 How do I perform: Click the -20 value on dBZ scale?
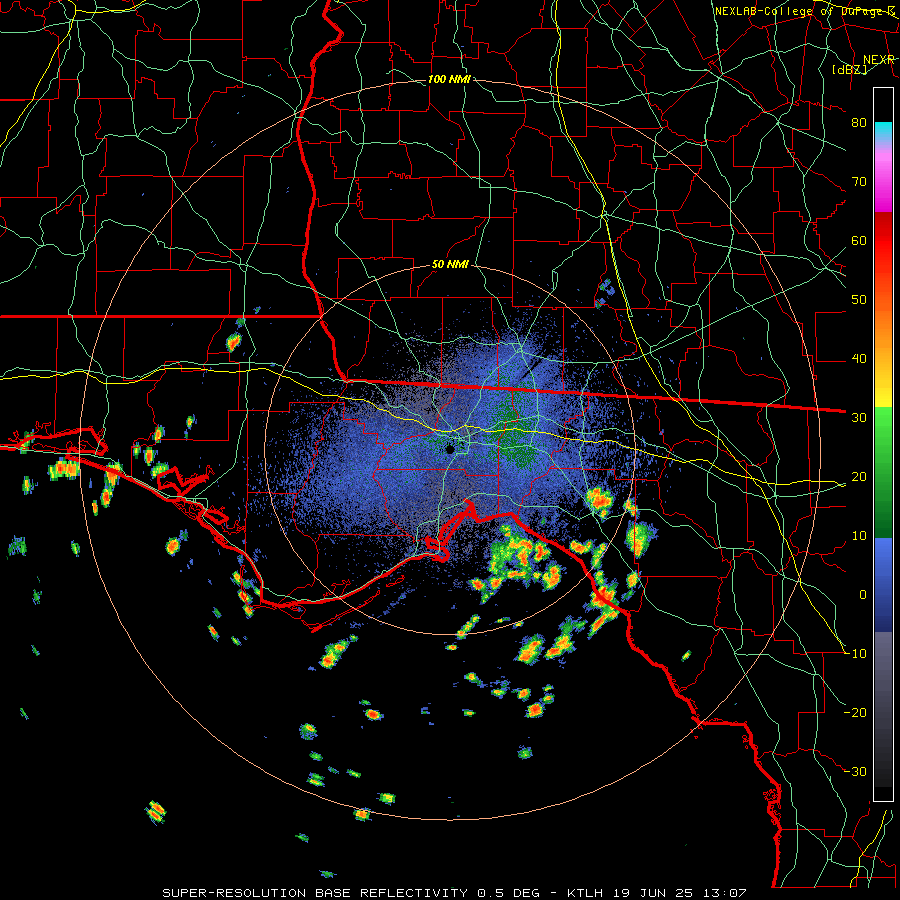pos(855,713)
